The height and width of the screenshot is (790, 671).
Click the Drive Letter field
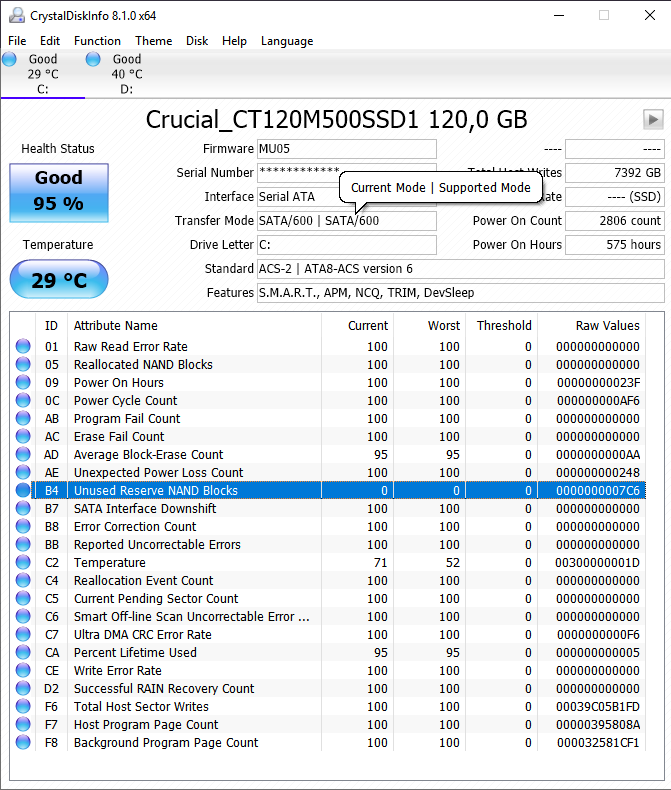coord(347,245)
